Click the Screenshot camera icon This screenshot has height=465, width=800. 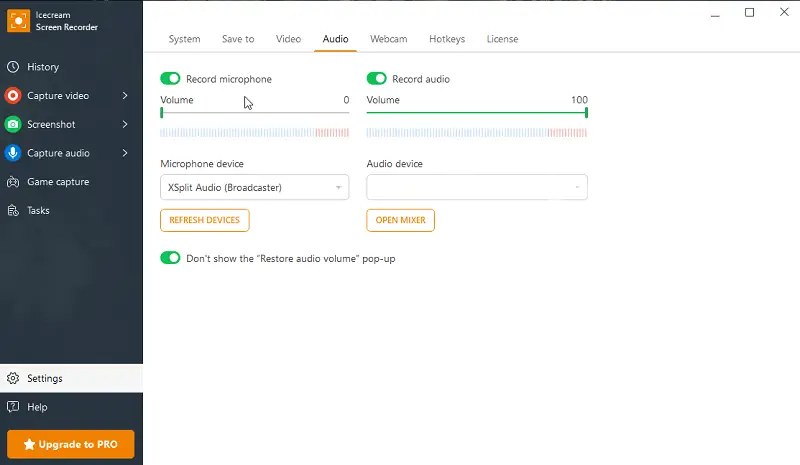[x=13, y=124]
